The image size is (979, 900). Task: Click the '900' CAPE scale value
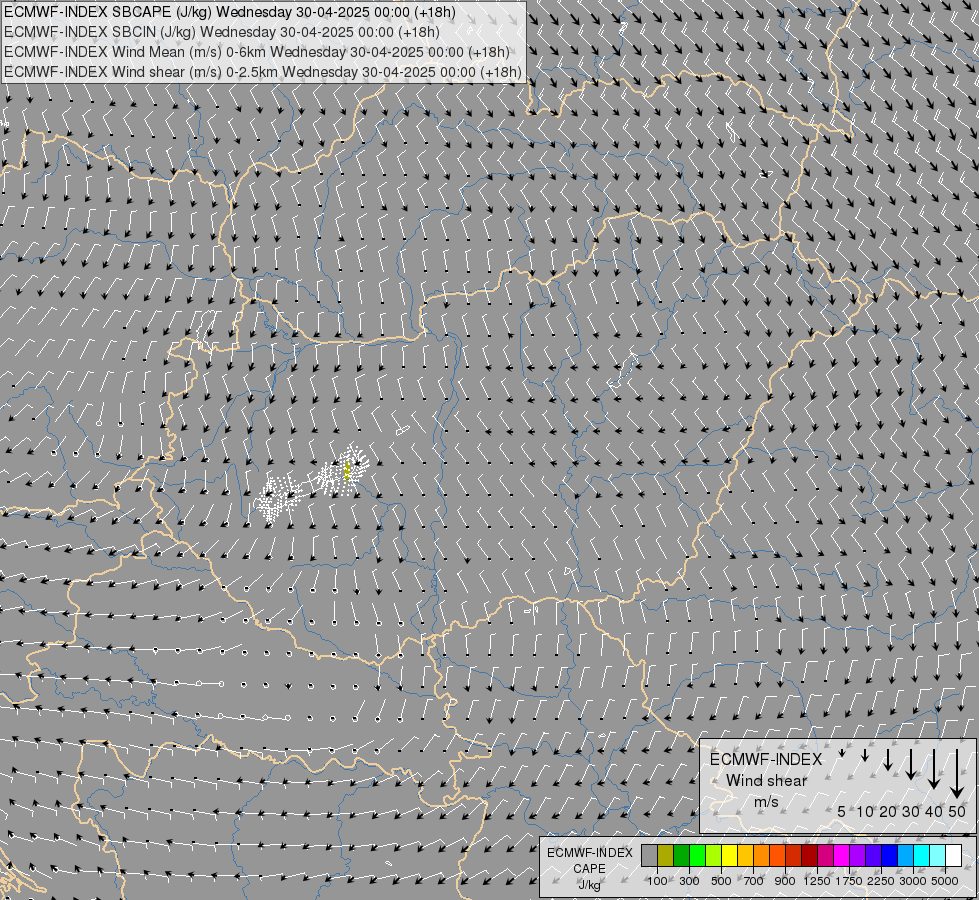[x=785, y=881]
